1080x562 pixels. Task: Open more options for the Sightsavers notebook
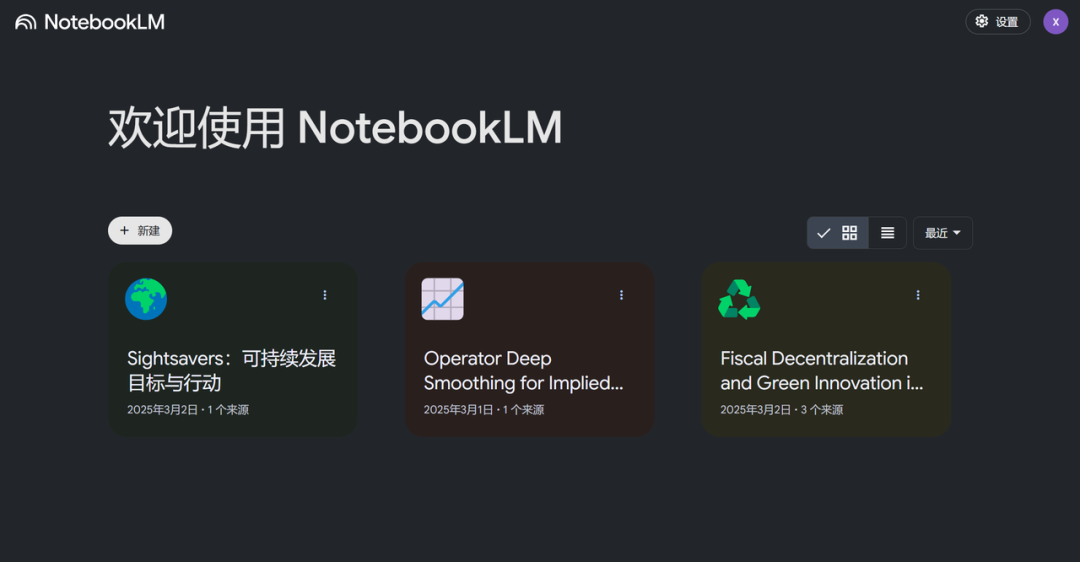(325, 295)
